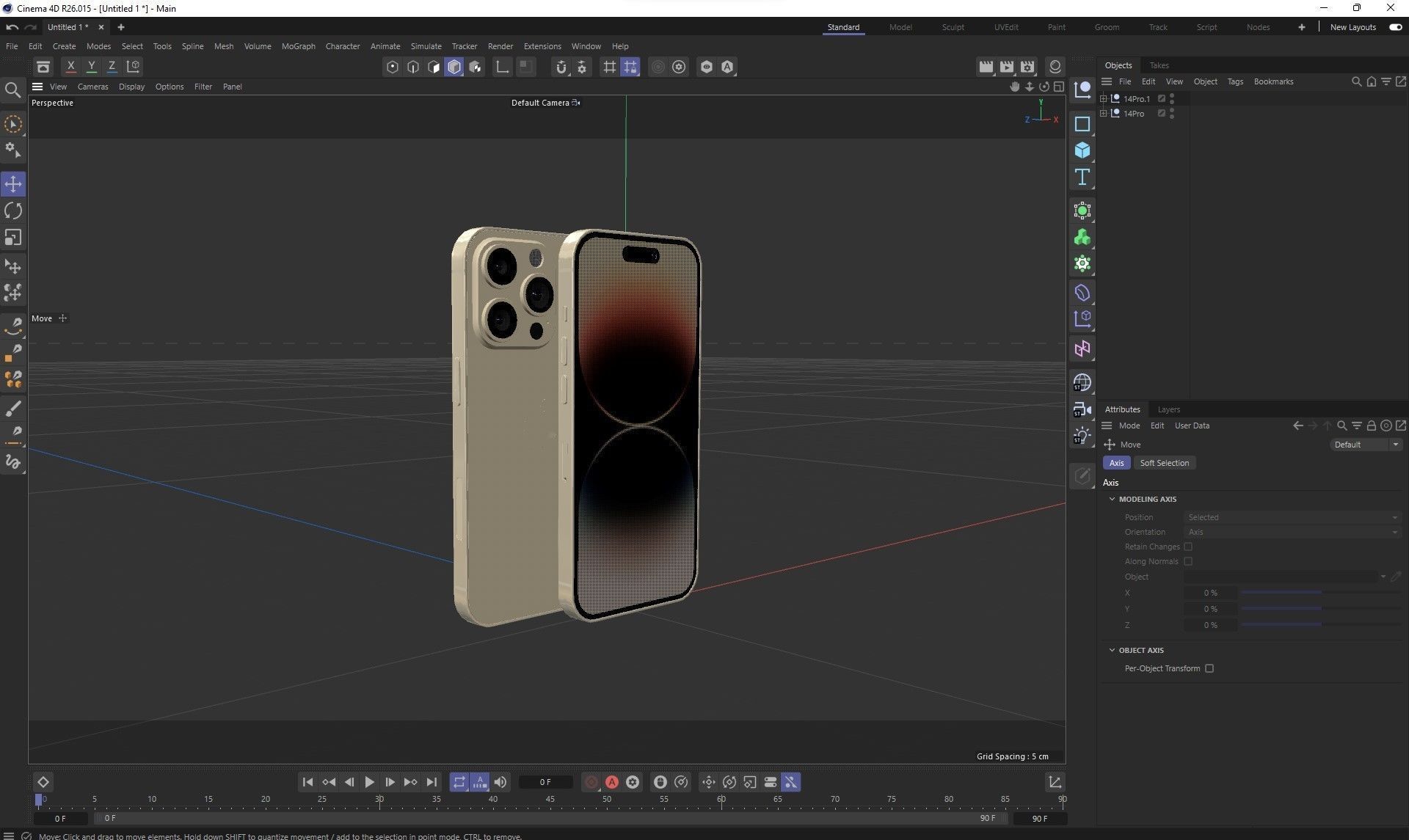1409x840 pixels.
Task: Click frame 45 on the timeline ruler
Action: (550, 800)
